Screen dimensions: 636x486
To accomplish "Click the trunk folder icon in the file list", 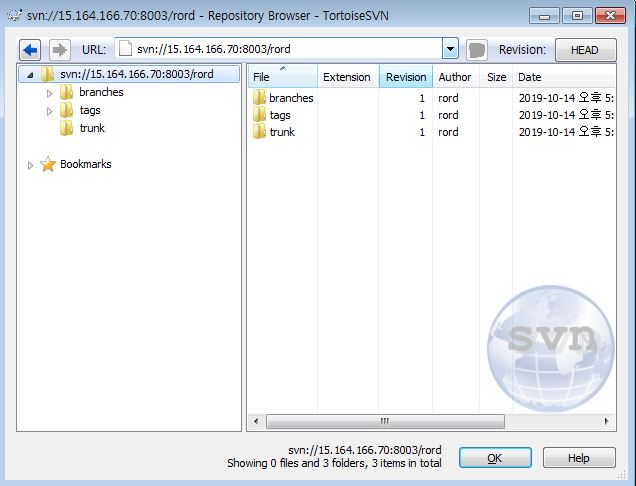I will pyautogui.click(x=259, y=132).
